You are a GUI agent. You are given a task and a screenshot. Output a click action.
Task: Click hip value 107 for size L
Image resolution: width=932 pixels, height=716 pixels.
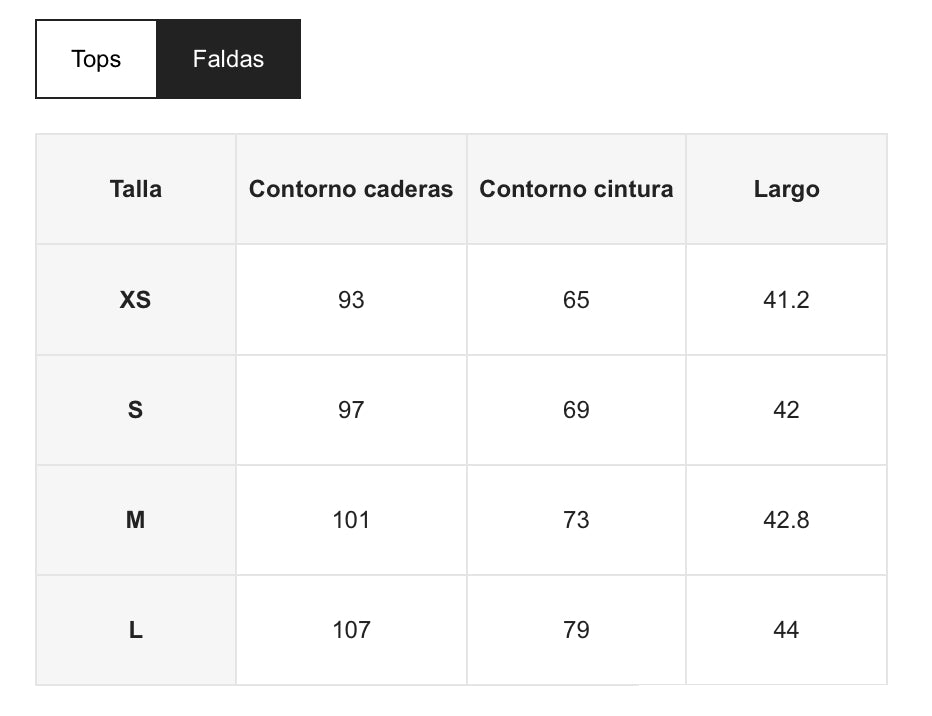(351, 630)
